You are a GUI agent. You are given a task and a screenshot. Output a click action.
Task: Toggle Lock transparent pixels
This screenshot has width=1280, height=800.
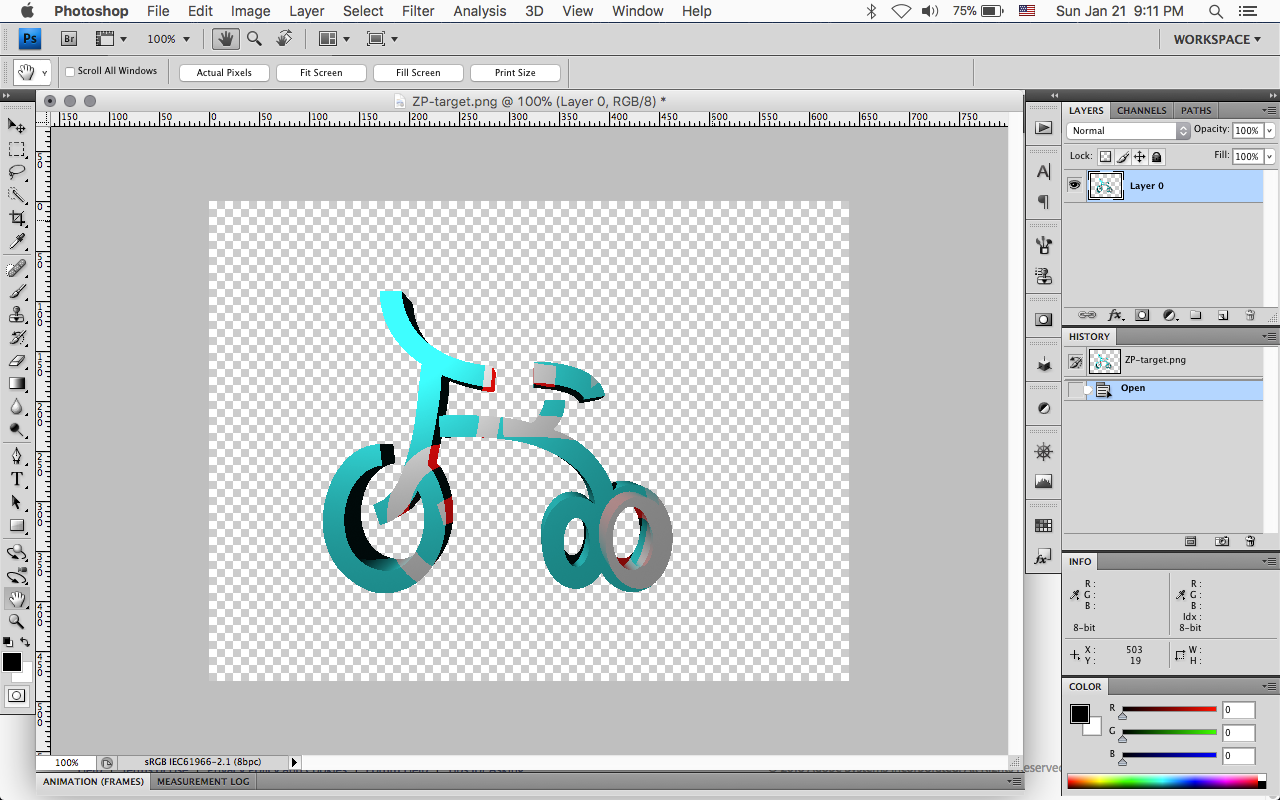[x=1105, y=157]
